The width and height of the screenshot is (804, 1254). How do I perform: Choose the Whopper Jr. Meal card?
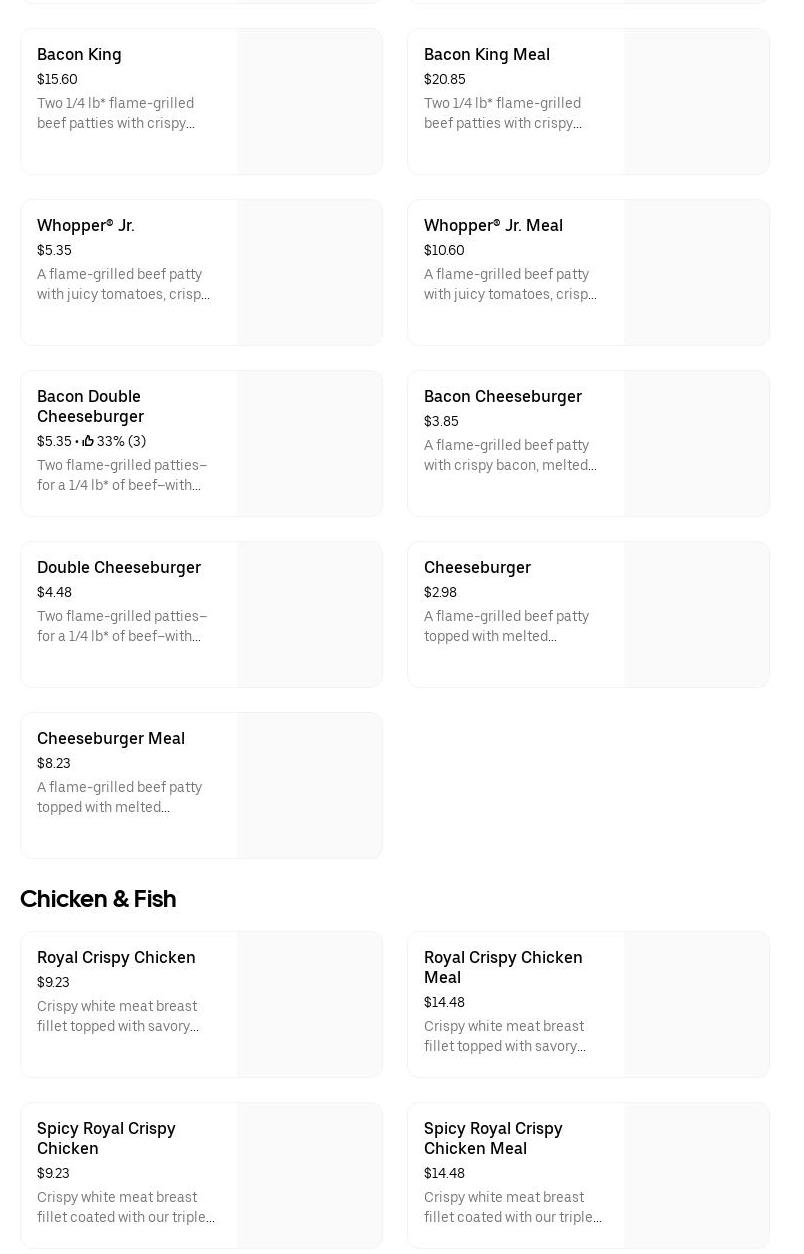click(x=588, y=272)
